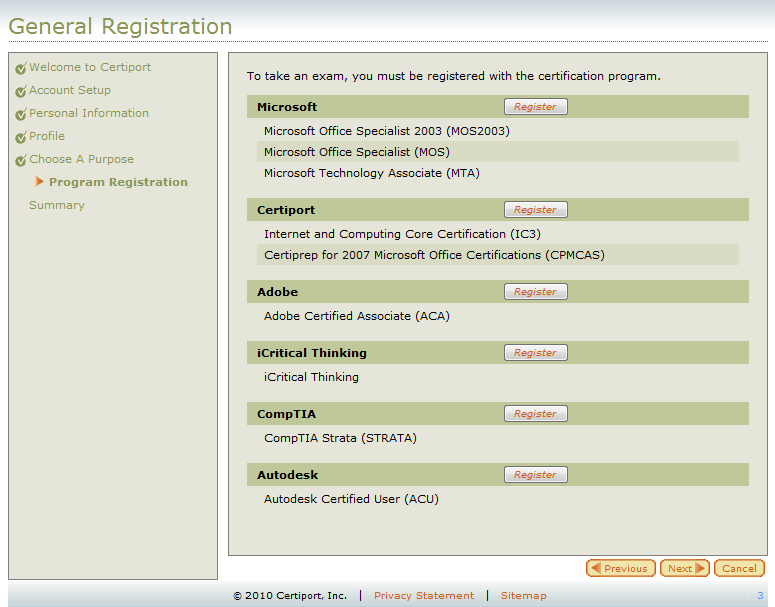
Task: Select Microsoft Office Specialist (MOS) row
Action: (x=498, y=152)
